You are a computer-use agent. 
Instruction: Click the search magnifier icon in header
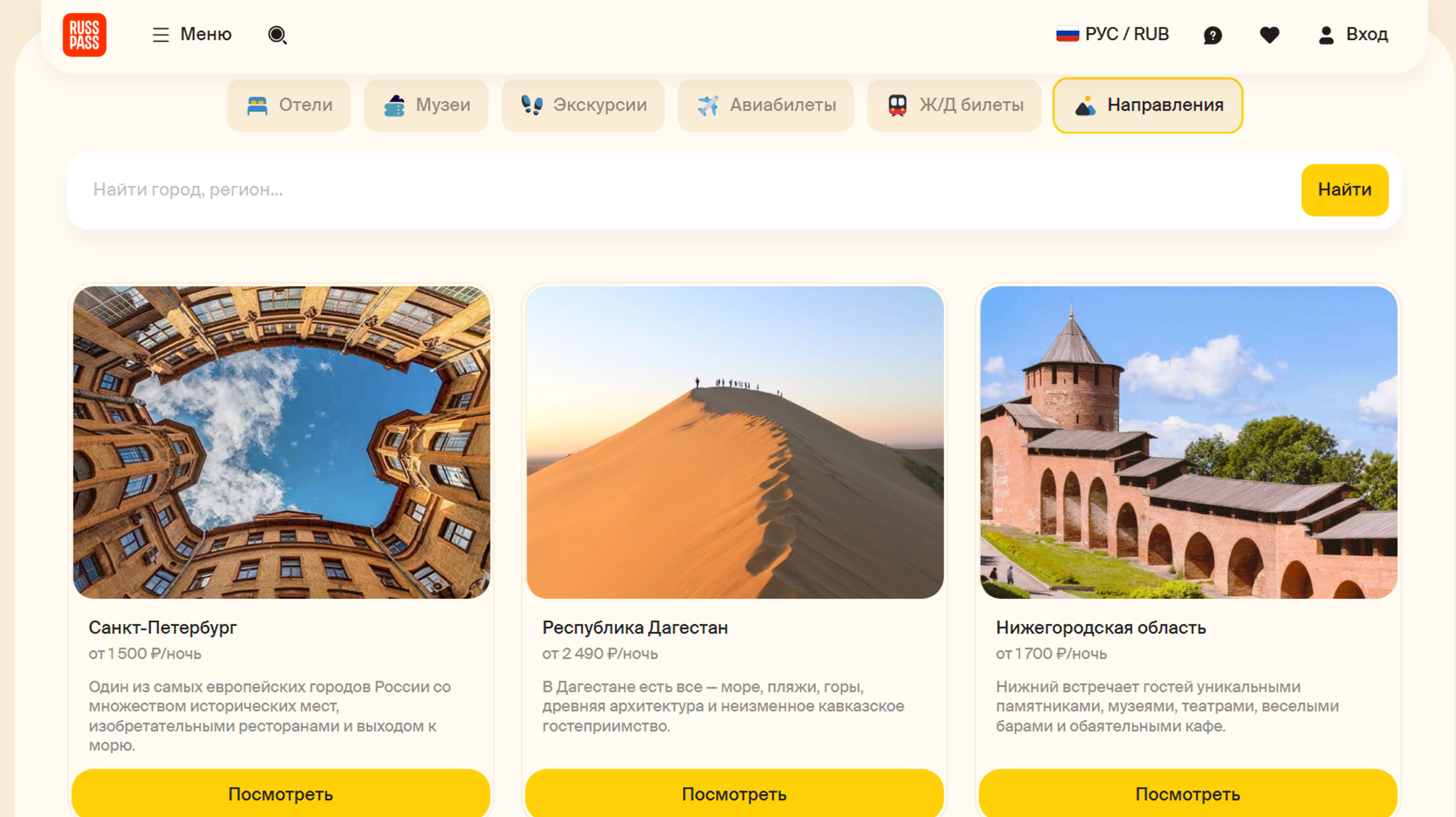(277, 35)
